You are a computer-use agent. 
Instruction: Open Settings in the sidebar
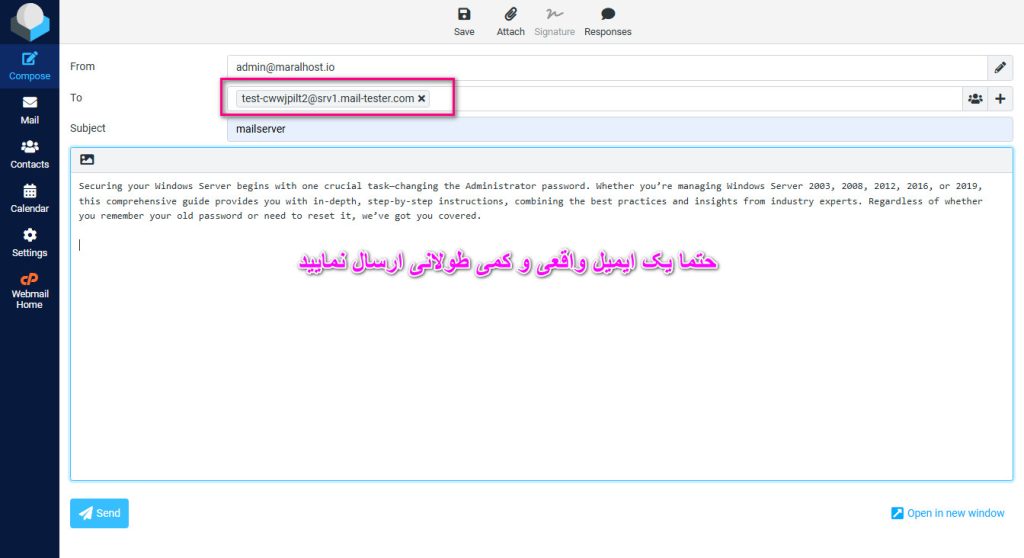point(29,242)
